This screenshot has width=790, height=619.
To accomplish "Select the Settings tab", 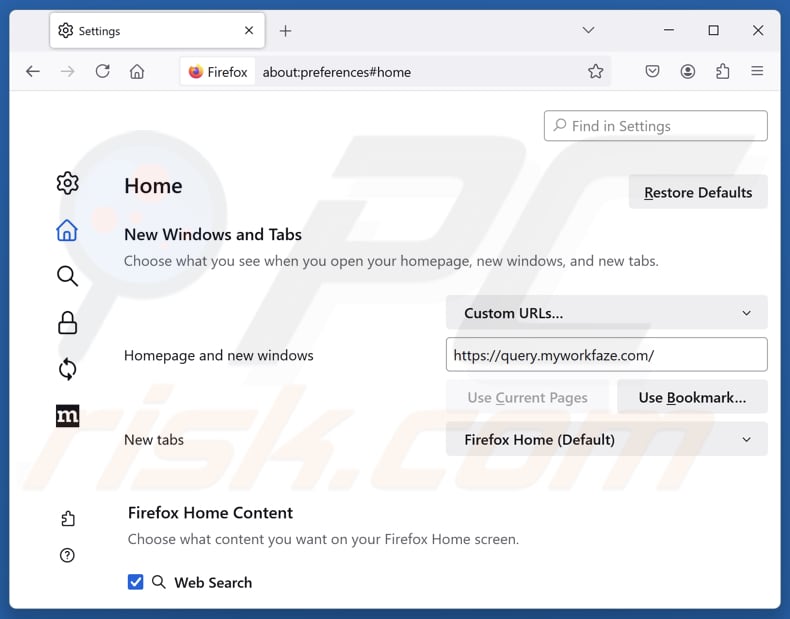I will coord(157,31).
